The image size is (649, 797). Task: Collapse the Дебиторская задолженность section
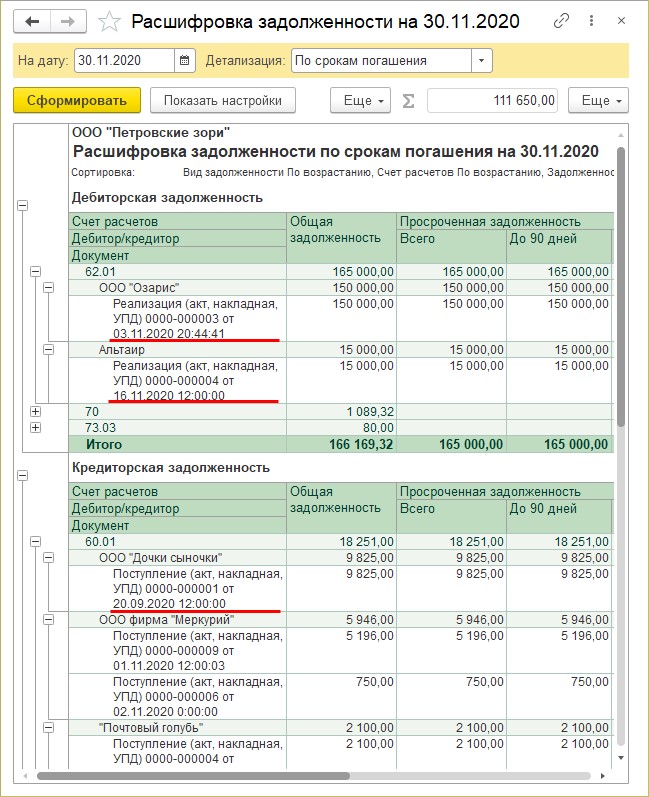click(x=23, y=205)
